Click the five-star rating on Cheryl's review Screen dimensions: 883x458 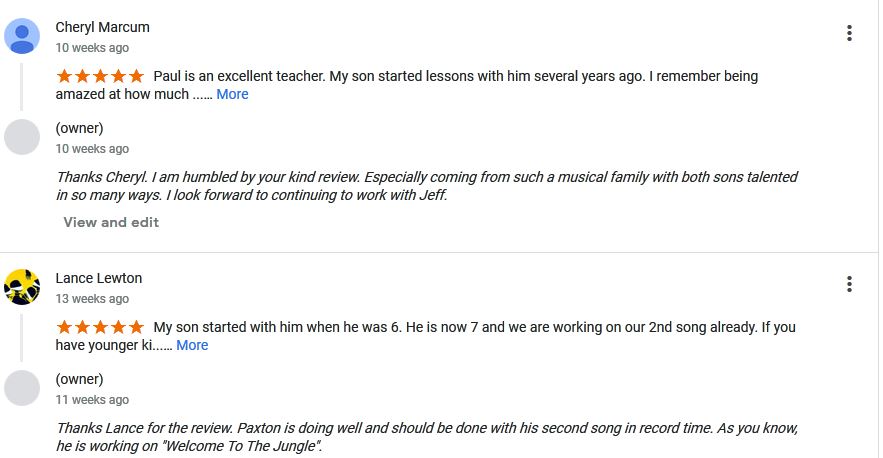(x=100, y=76)
